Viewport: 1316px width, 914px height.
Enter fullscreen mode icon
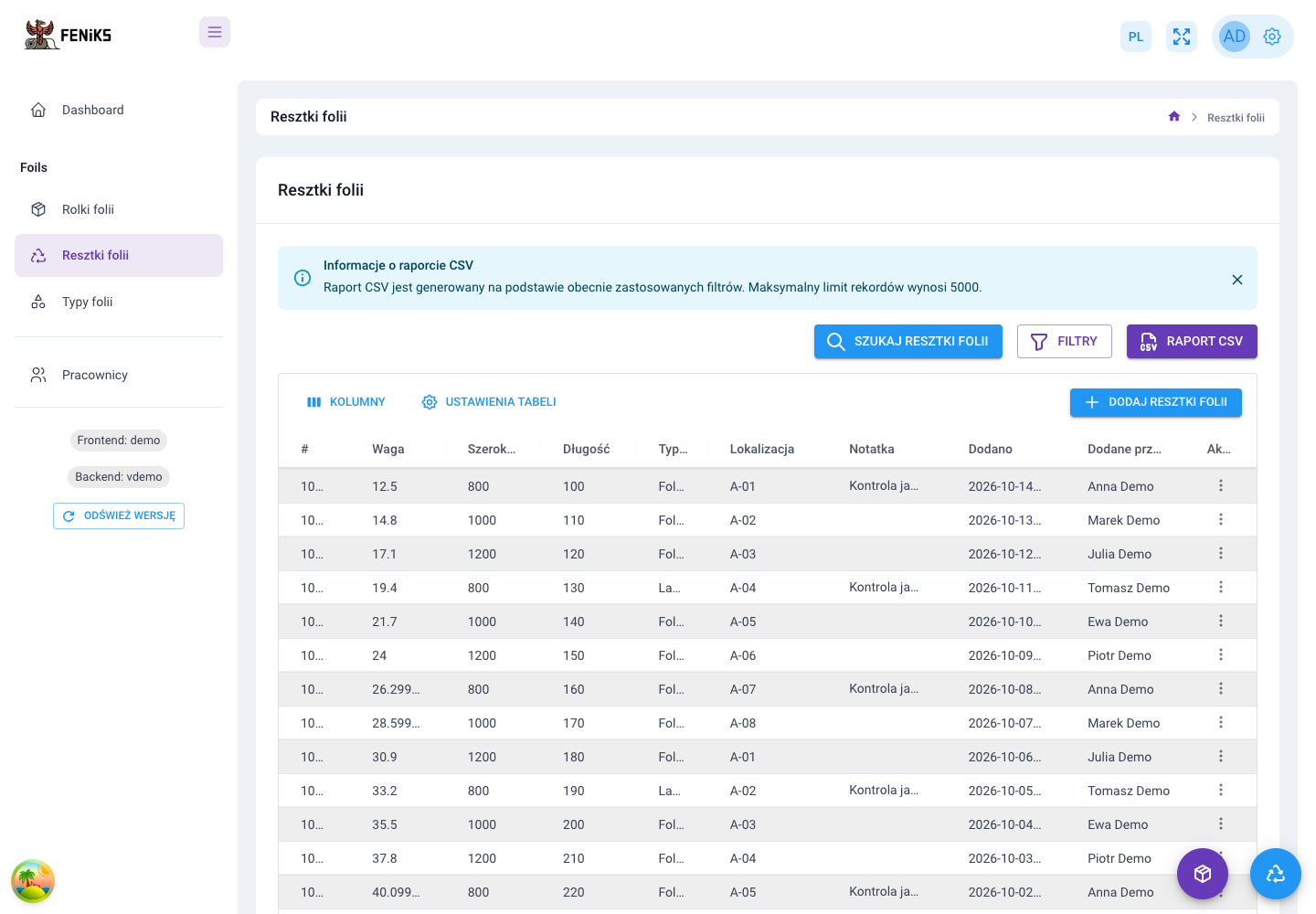click(x=1182, y=37)
